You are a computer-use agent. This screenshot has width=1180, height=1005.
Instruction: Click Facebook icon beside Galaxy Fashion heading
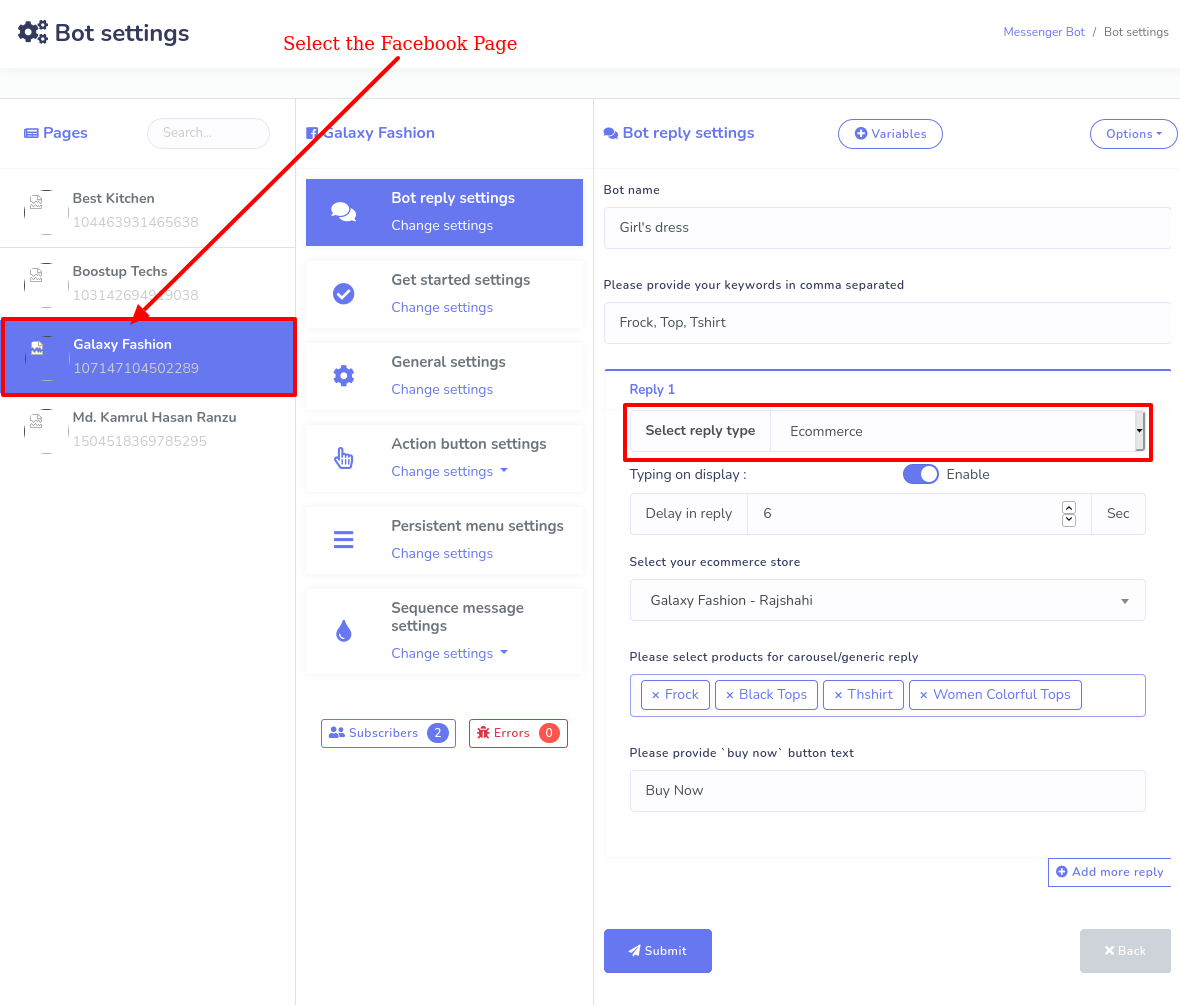(x=312, y=133)
